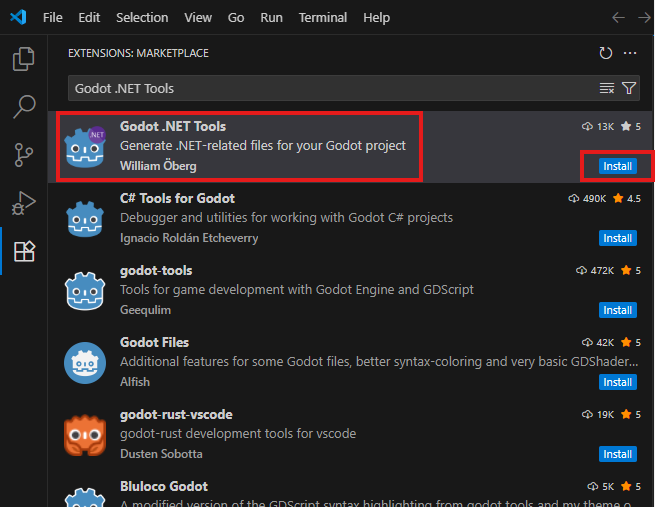Screen dimensions: 656x507
Task: Click the 42K download count
Action: 598,342
